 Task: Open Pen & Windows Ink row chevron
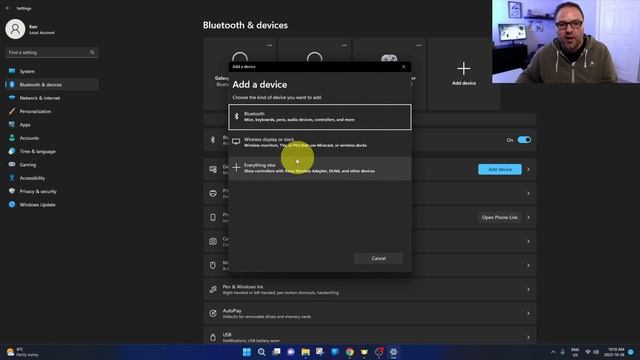(528, 289)
